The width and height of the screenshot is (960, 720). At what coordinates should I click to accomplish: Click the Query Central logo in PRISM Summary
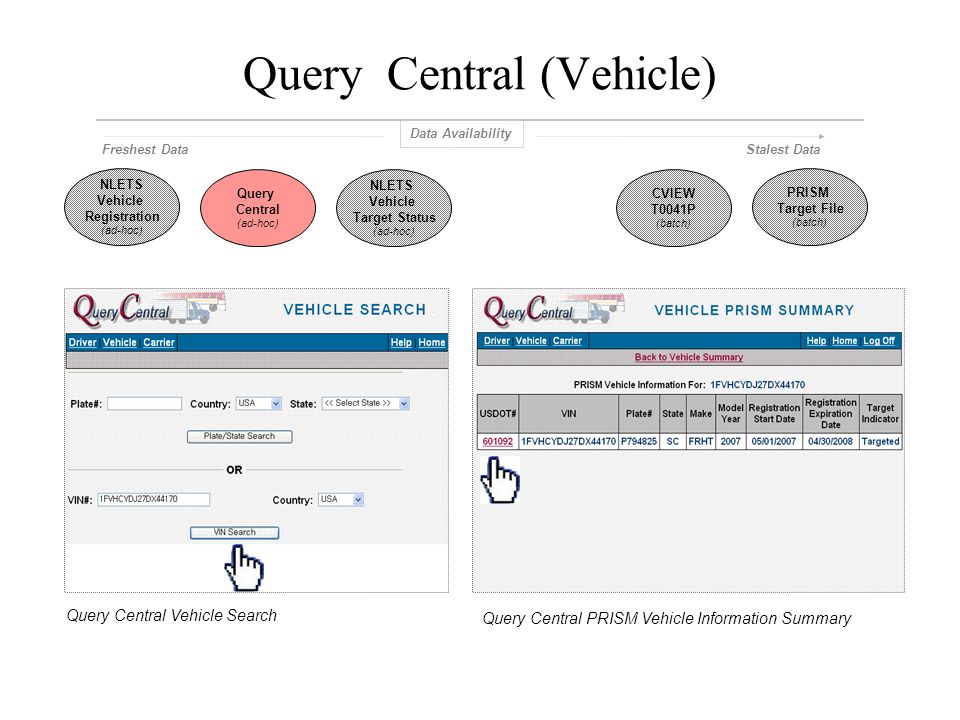[x=554, y=309]
